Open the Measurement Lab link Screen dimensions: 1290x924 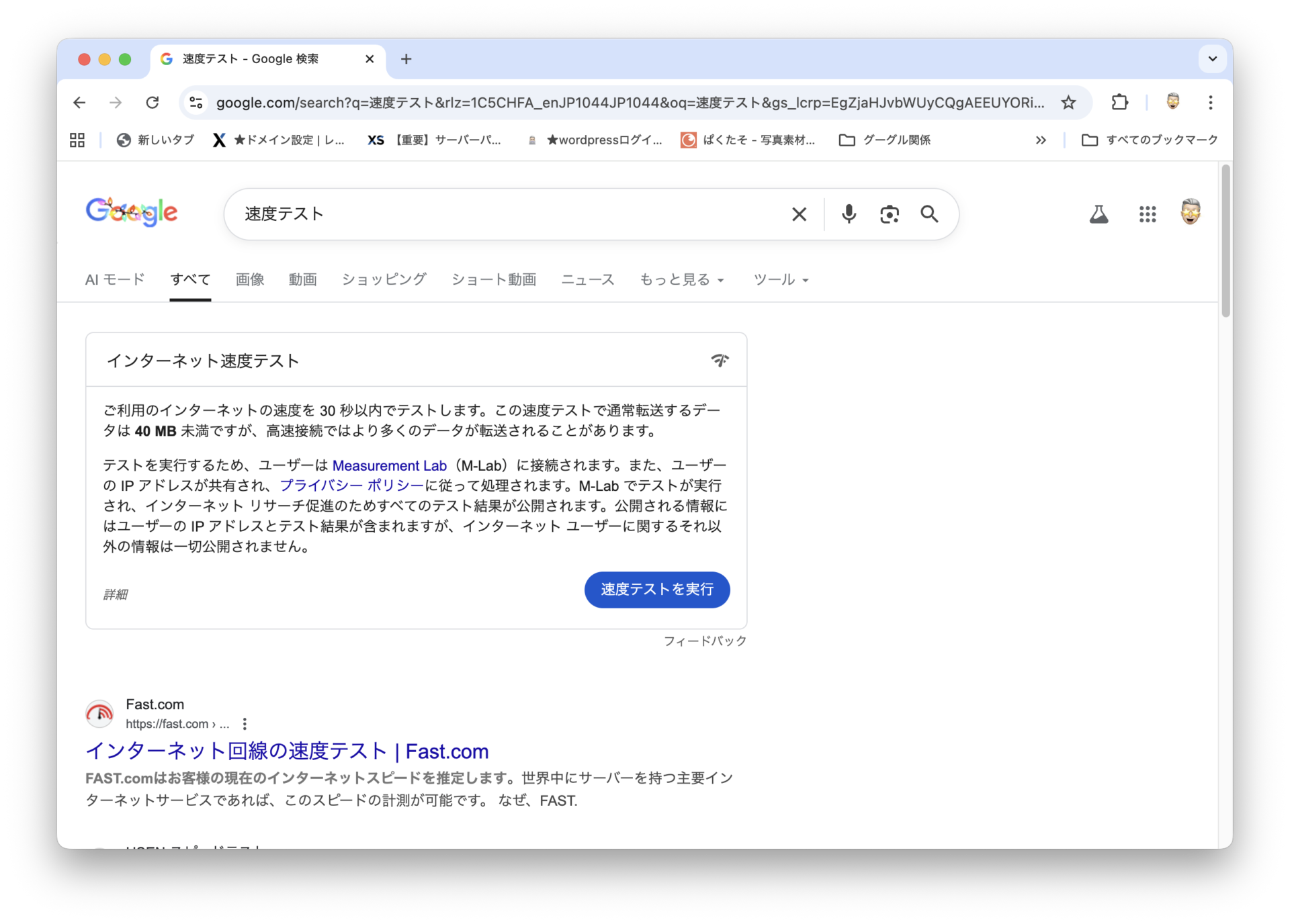pyautogui.click(x=389, y=465)
